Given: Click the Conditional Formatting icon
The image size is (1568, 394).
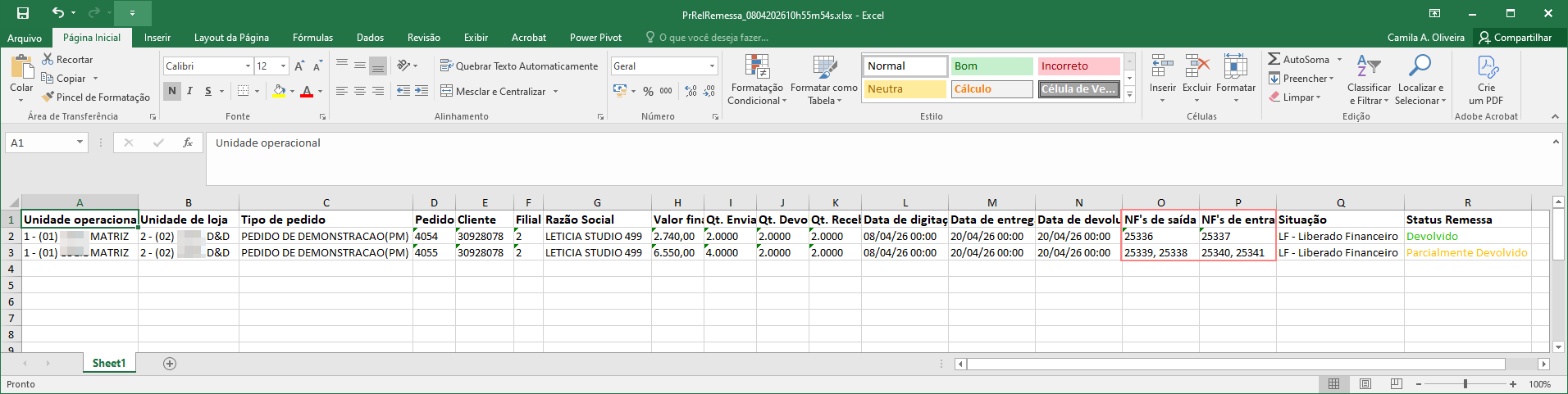Looking at the screenshot, I should pos(756,67).
